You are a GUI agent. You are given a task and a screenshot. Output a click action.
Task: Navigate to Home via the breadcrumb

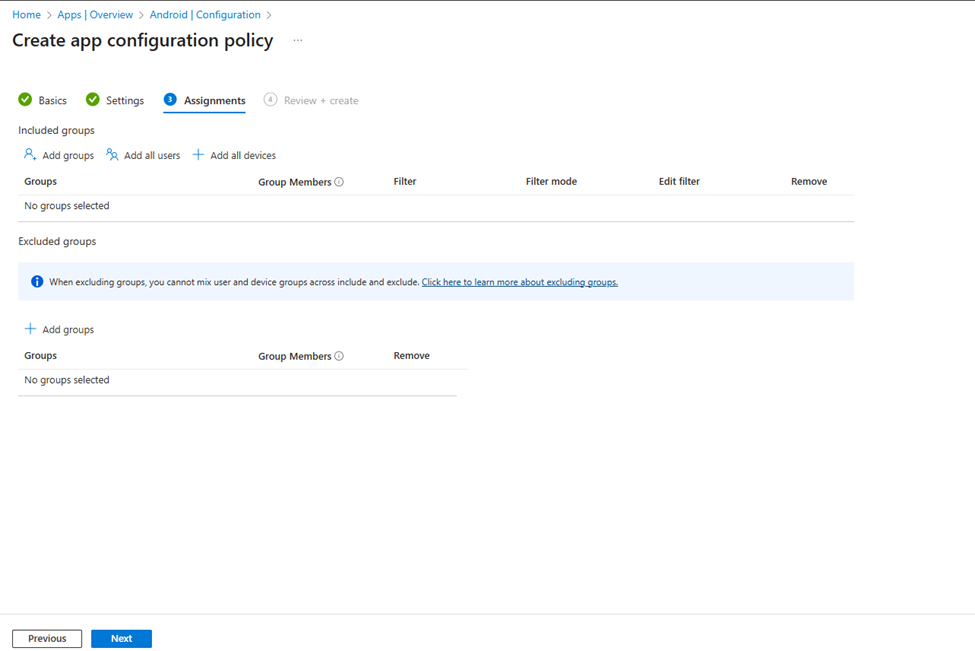[x=25, y=14]
